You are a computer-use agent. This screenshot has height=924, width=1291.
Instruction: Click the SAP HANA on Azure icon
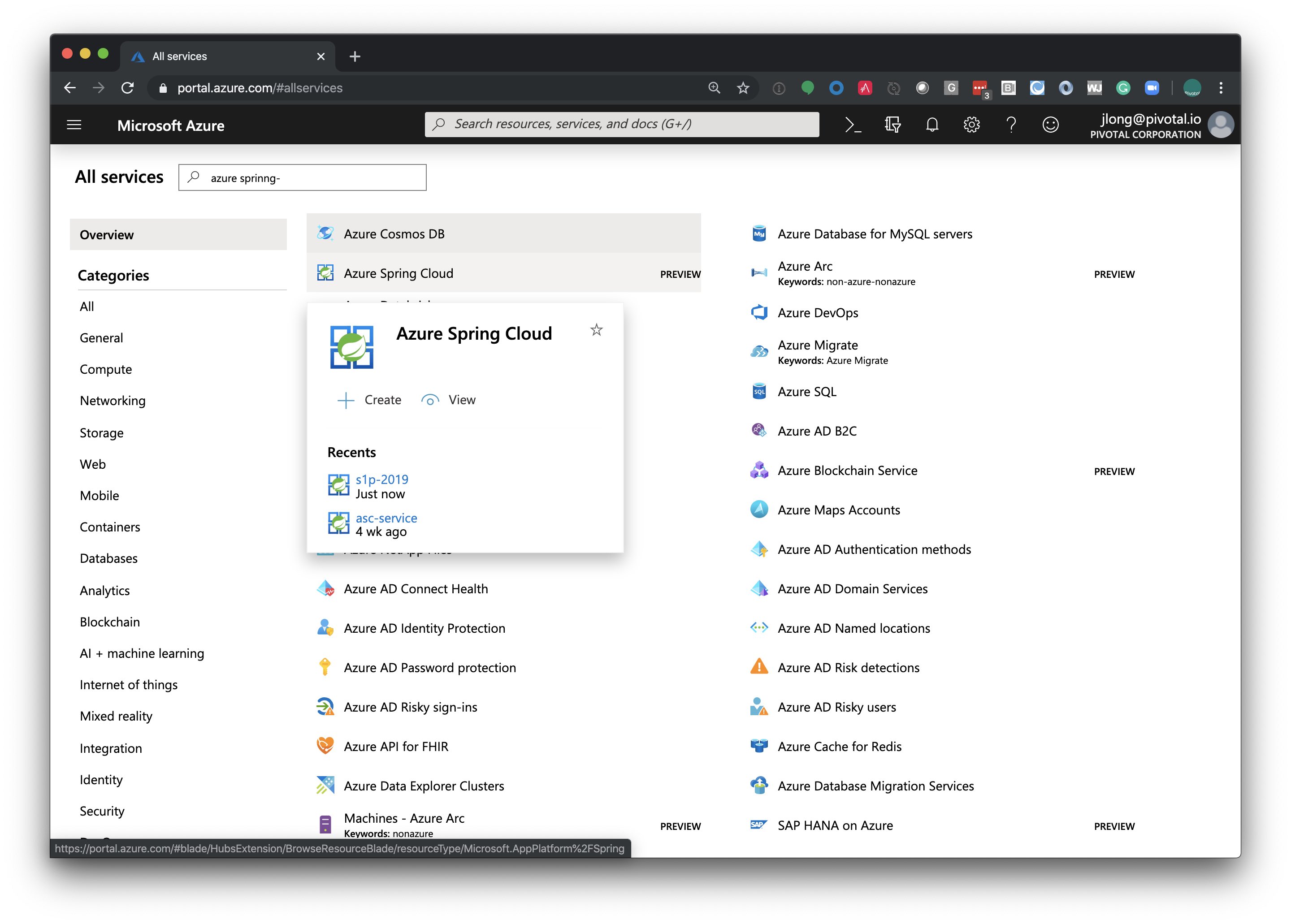759,825
